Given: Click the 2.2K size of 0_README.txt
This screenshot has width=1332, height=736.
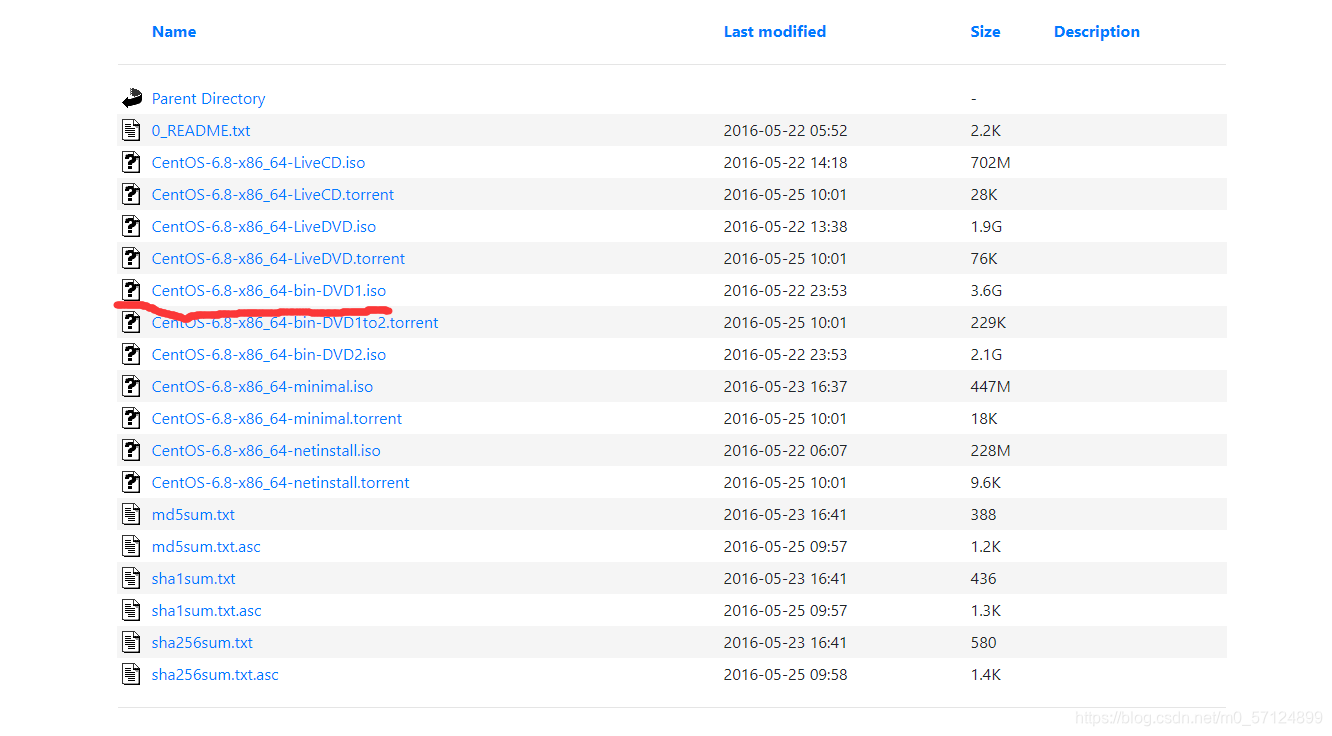Looking at the screenshot, I should click(x=986, y=131).
